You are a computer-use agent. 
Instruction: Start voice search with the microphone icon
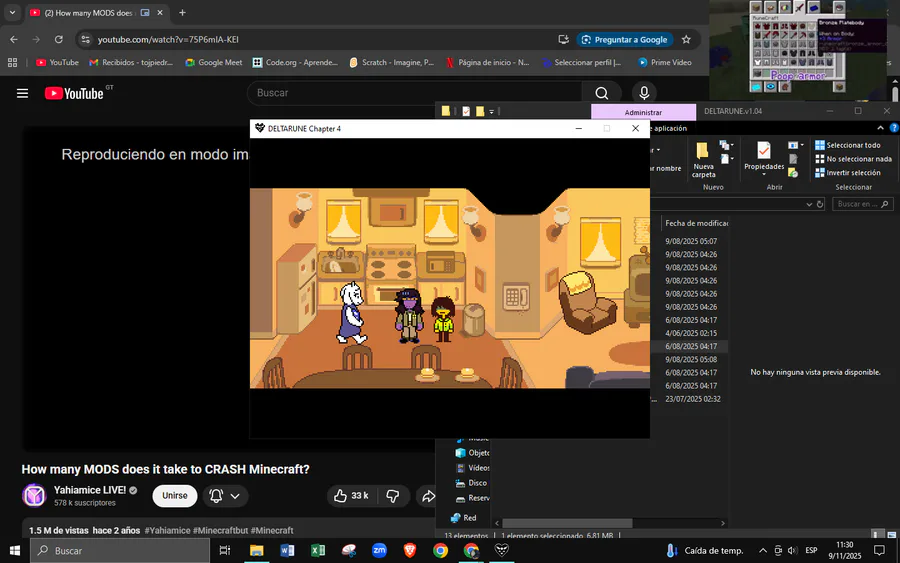coord(644,93)
